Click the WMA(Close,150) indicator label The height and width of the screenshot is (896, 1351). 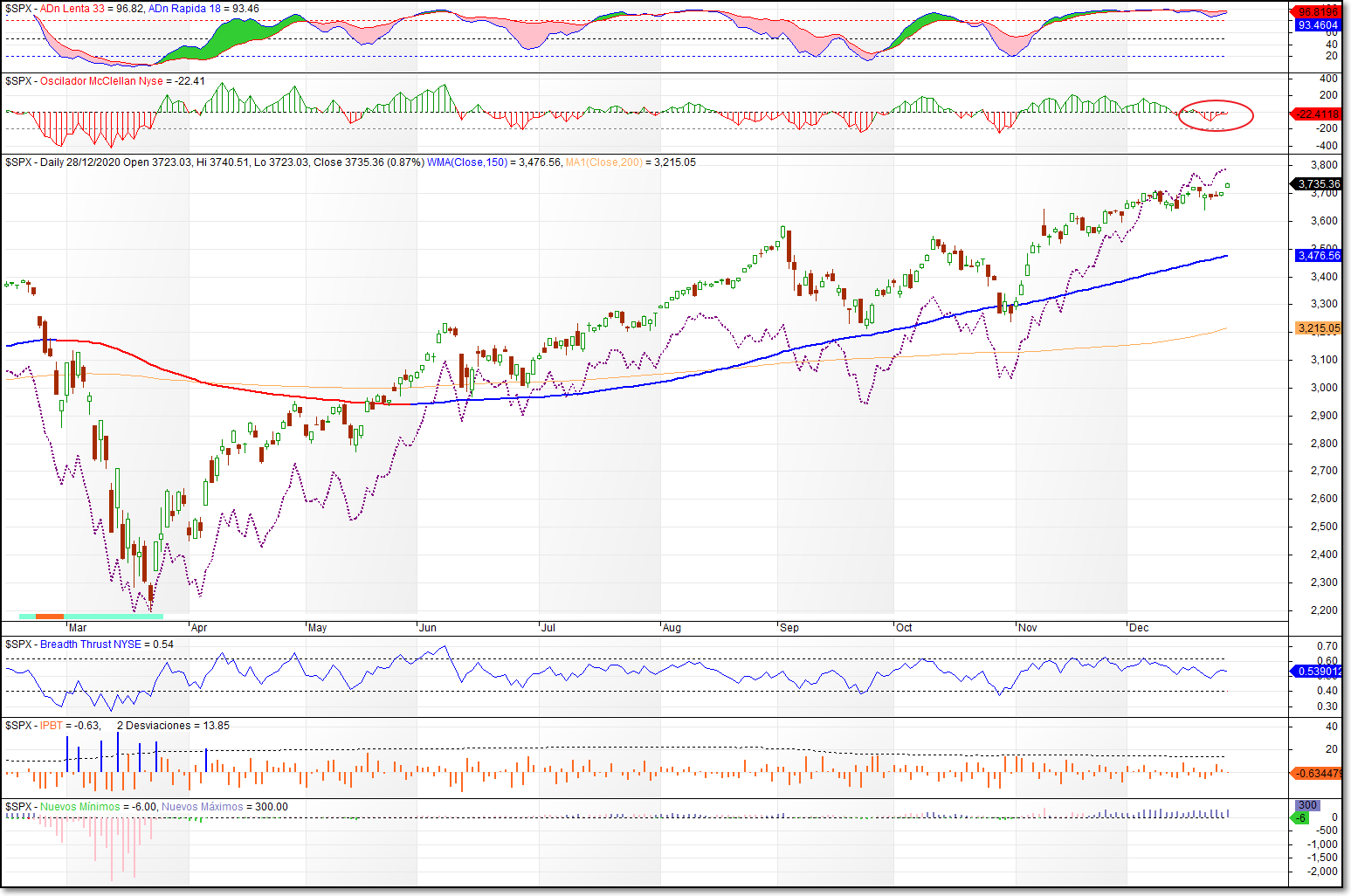tap(466, 162)
